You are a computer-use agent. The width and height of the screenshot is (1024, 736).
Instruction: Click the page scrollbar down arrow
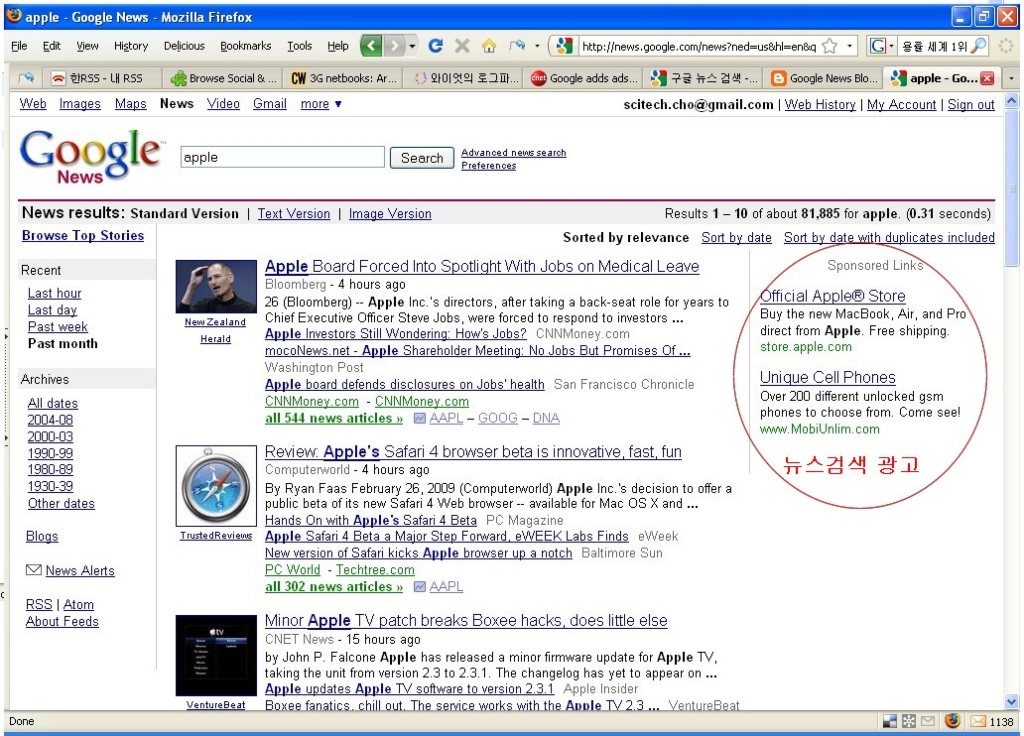click(x=1012, y=702)
